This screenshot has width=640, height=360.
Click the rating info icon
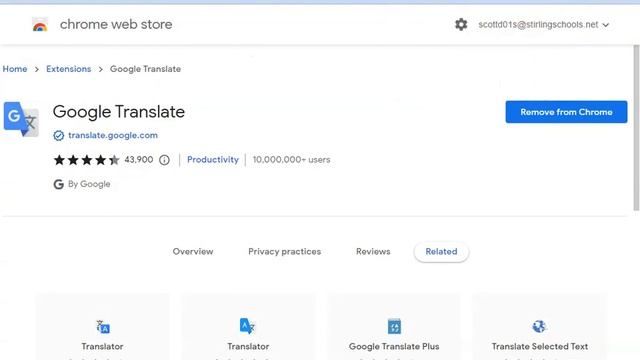(164, 160)
